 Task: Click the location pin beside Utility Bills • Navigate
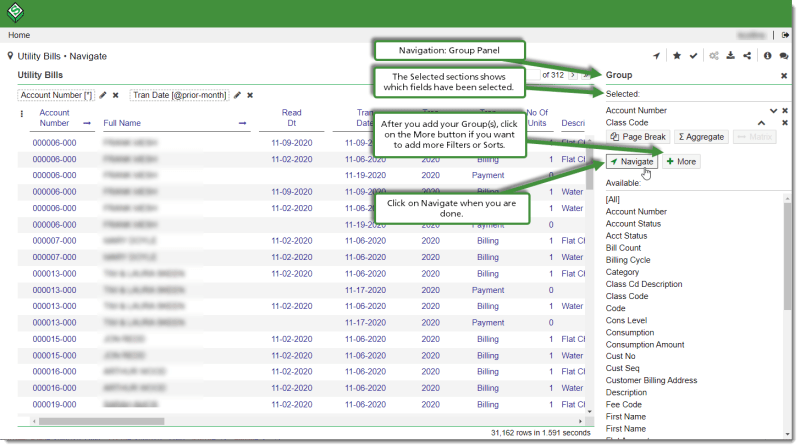[10, 56]
